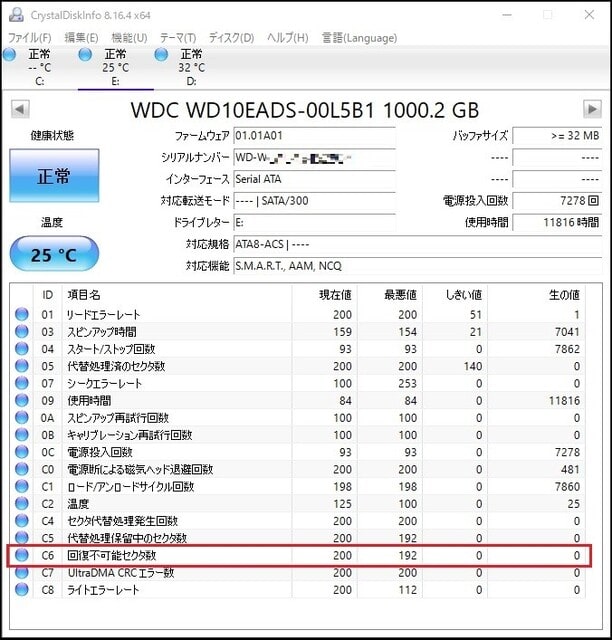Go to previous disk with left arrow
612x640 pixels.
(x=20, y=109)
